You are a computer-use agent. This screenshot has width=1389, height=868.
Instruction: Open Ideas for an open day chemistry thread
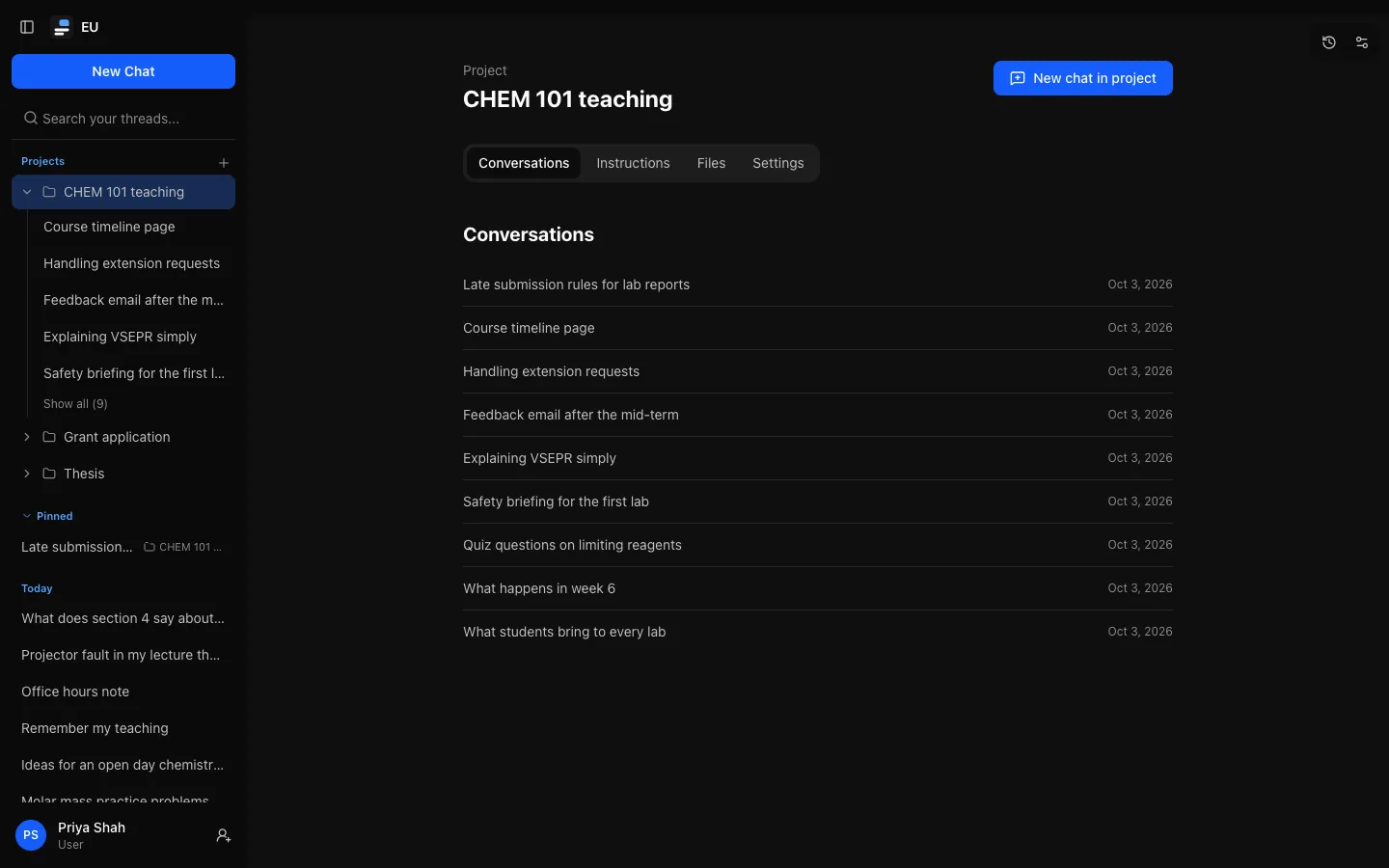[123, 765]
